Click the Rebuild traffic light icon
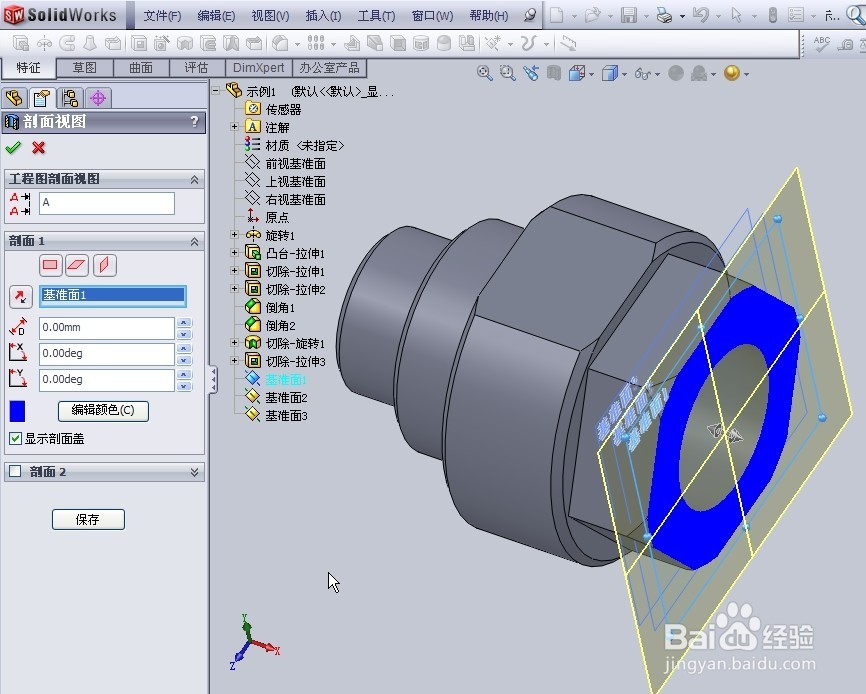The image size is (866, 694). pos(773,15)
